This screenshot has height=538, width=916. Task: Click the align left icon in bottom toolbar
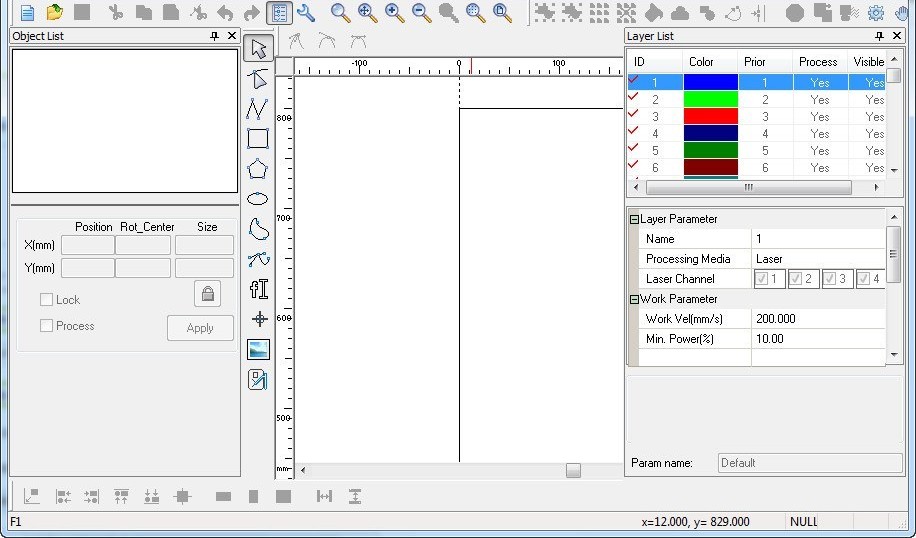coord(63,497)
